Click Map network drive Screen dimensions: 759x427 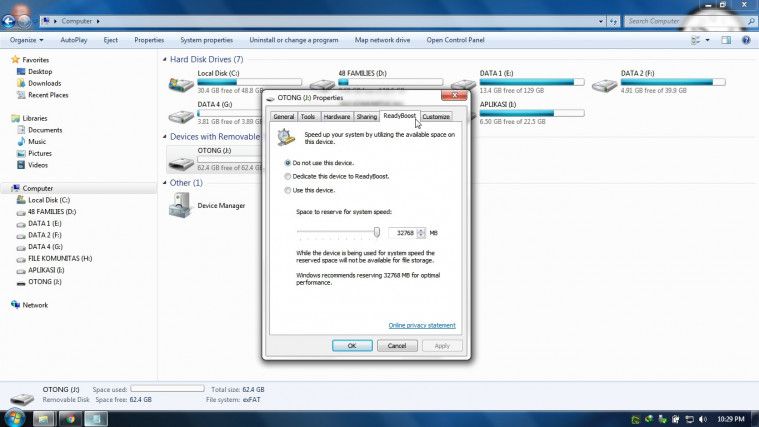point(382,40)
